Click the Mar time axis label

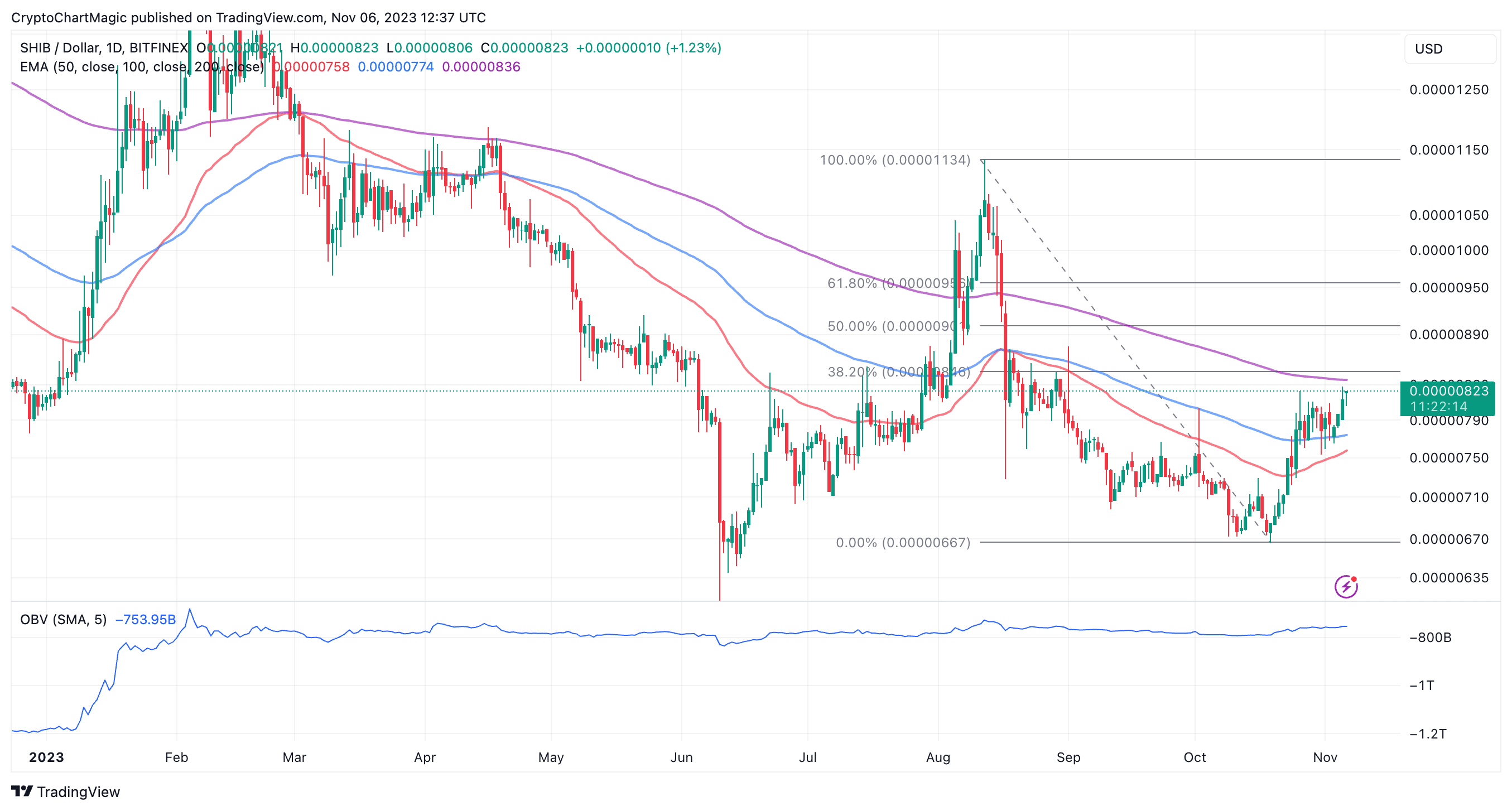coord(294,757)
